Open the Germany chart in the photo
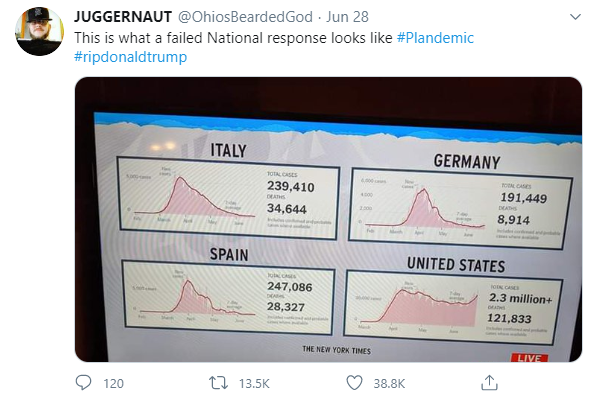The width and height of the screenshot is (596, 410). pyautogui.click(x=460, y=208)
